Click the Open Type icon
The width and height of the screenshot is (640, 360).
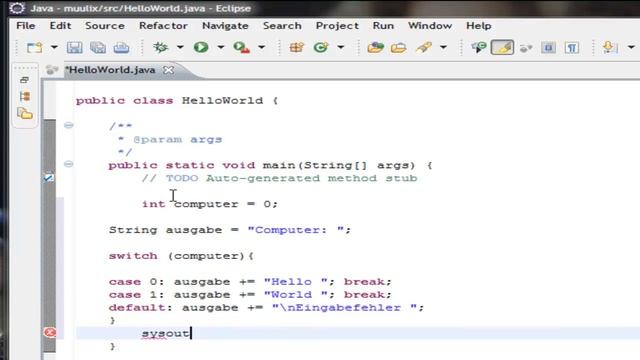coord(376,47)
